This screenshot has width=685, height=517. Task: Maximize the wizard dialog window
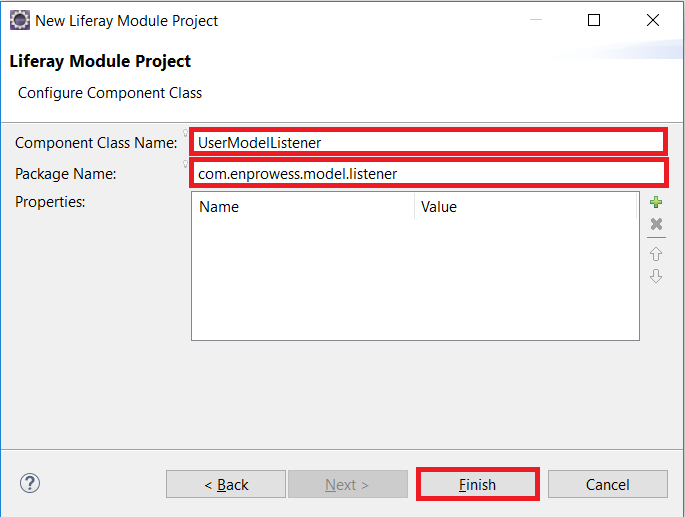594,20
